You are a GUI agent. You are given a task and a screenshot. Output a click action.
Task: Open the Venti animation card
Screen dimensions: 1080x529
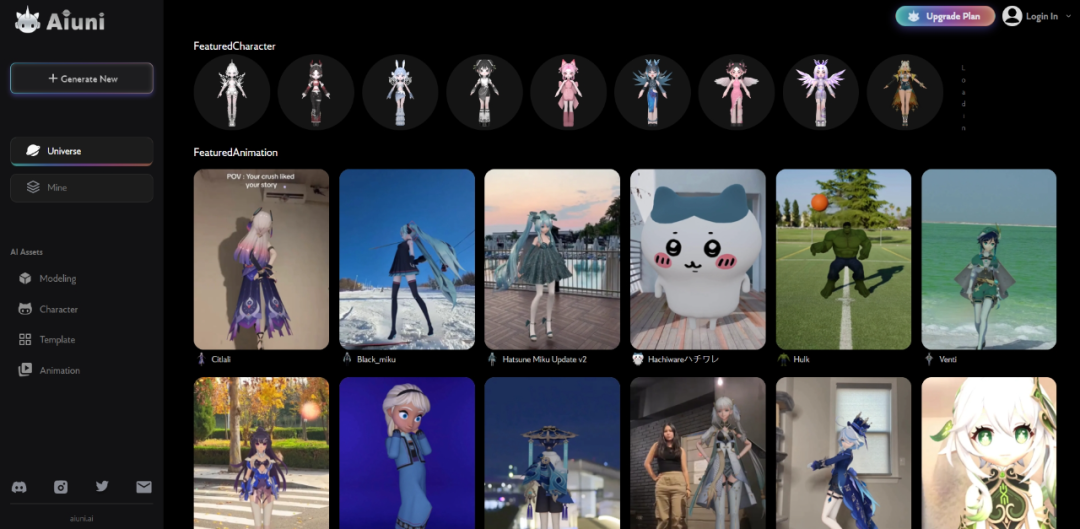point(989,259)
